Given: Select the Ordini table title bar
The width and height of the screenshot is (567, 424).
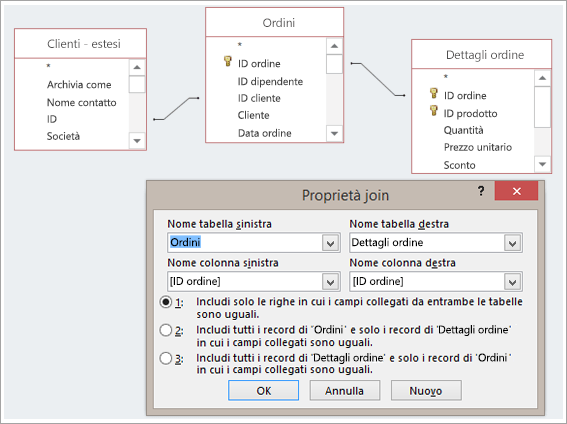Looking at the screenshot, I should [x=274, y=22].
